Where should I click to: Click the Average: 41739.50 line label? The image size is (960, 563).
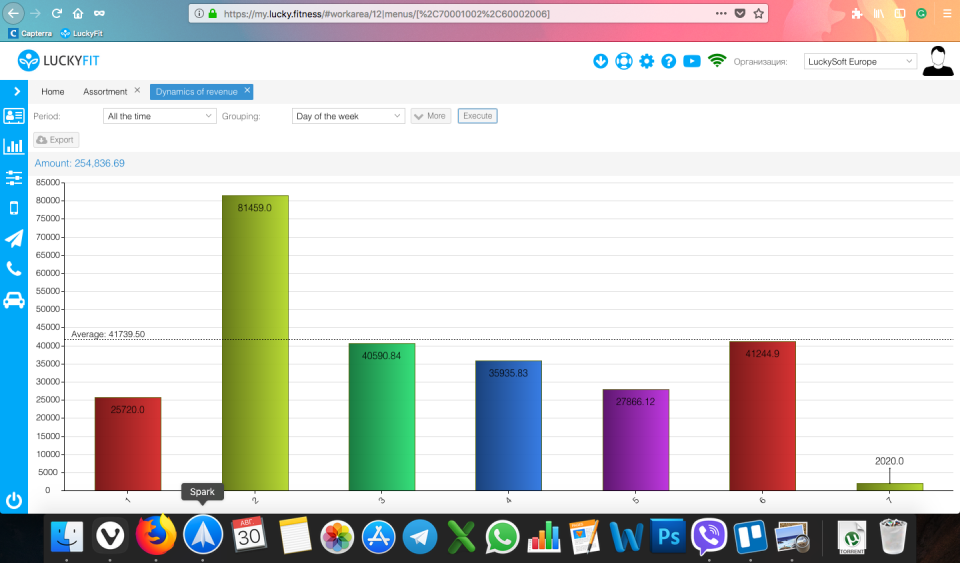(x=108, y=334)
